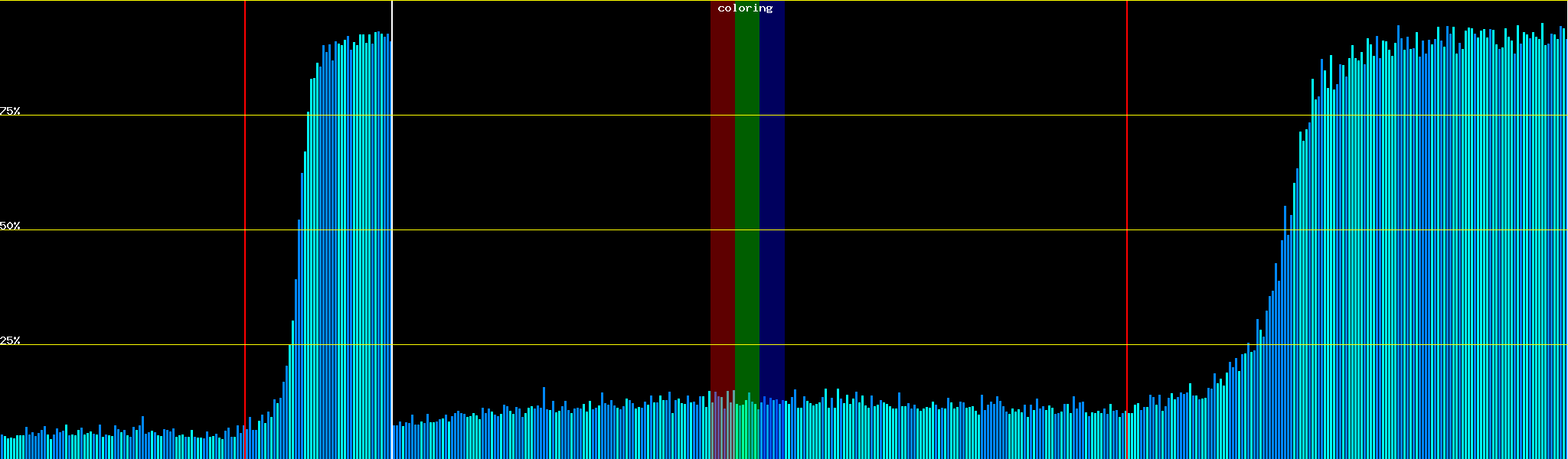The image size is (1568, 459).
Task: Select the dark green coloring band
Action: click(746, 191)
